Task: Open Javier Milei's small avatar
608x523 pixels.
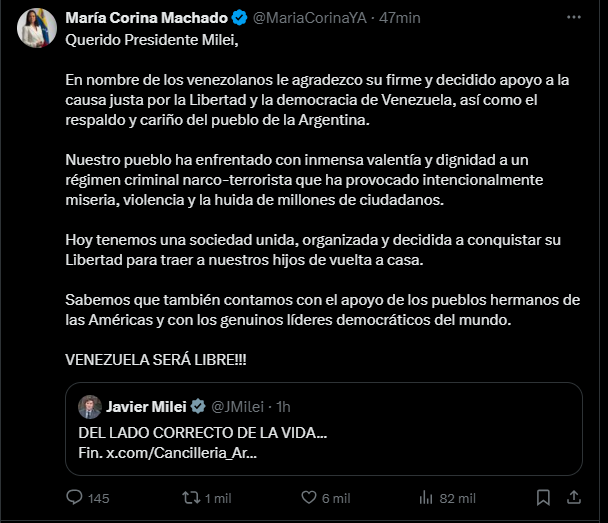Action: click(x=88, y=406)
